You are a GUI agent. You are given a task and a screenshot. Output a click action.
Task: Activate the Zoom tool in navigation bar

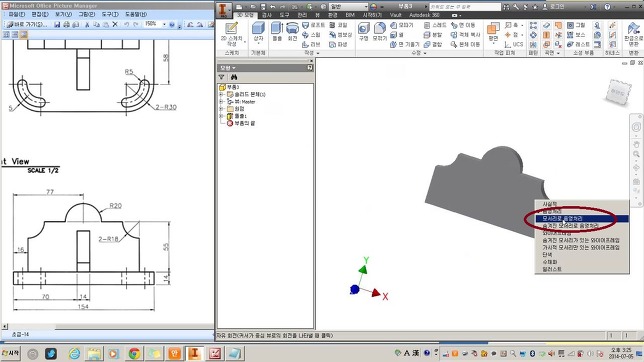pyautogui.click(x=636, y=154)
